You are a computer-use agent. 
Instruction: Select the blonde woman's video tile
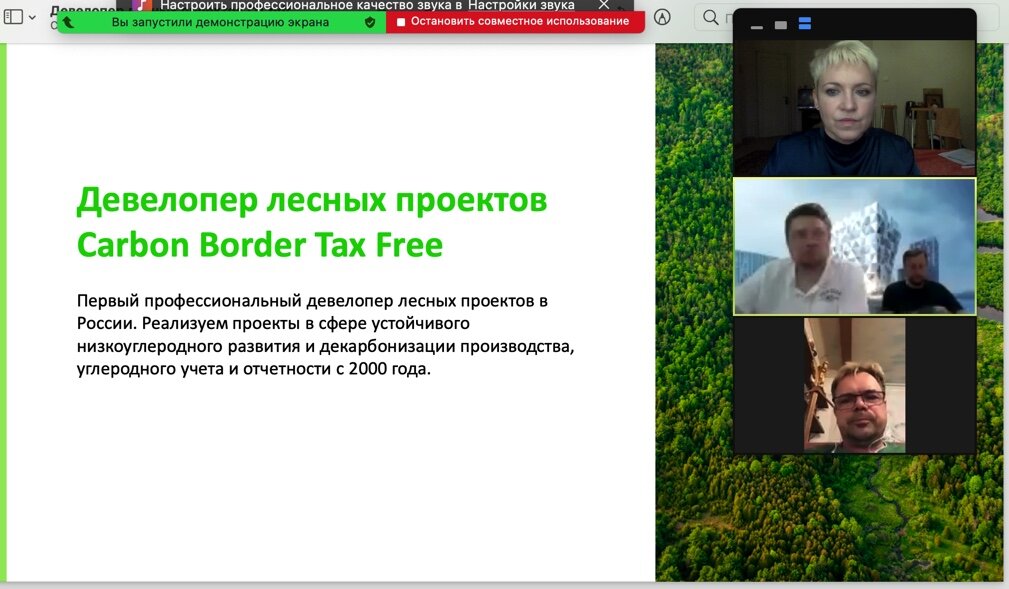855,108
